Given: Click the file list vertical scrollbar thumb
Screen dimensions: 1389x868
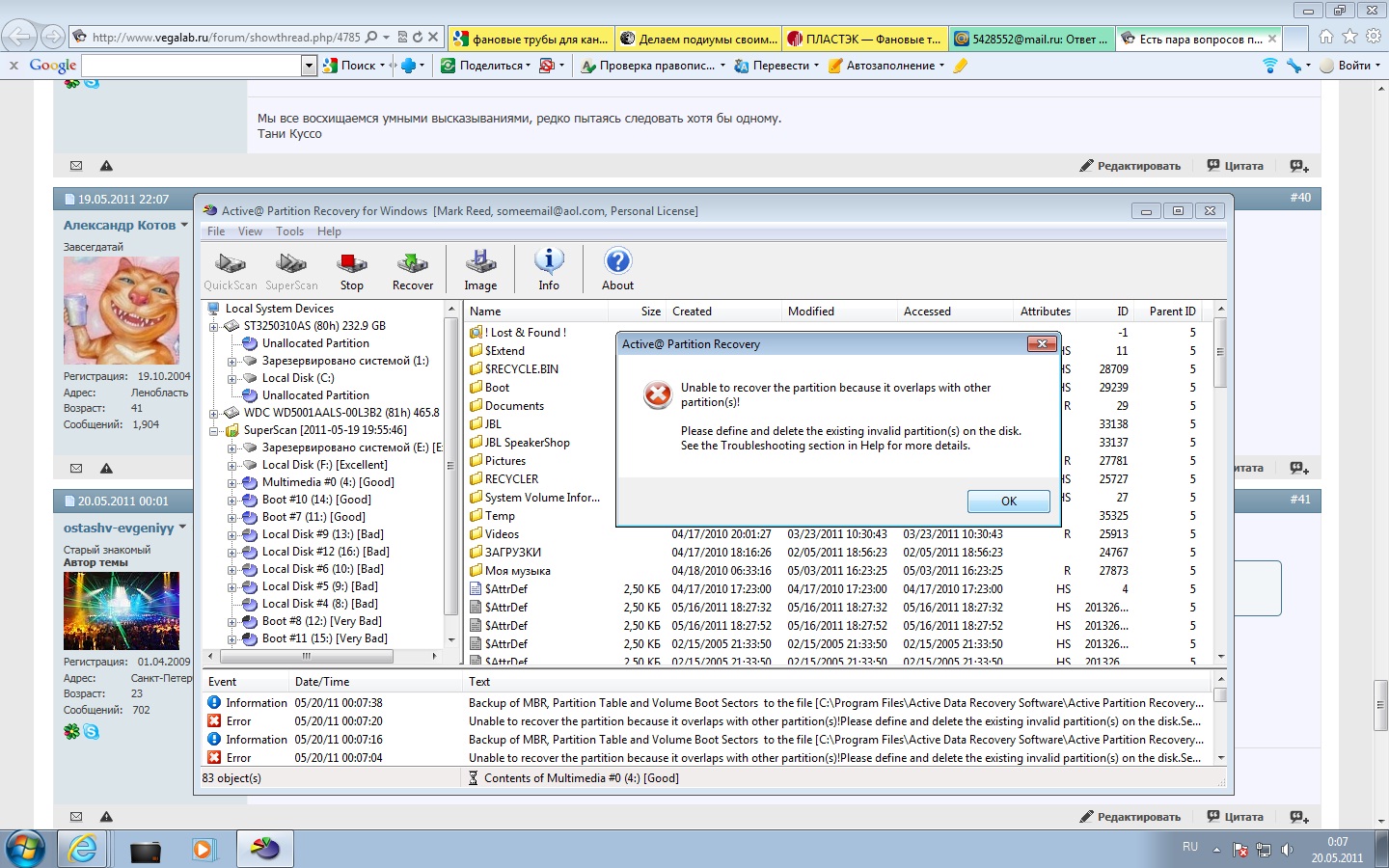Looking at the screenshot, I should pos(1219,352).
